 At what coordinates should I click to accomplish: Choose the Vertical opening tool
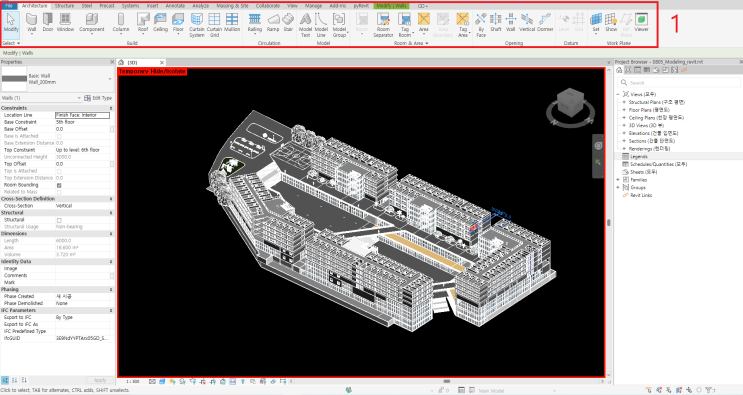point(527,22)
